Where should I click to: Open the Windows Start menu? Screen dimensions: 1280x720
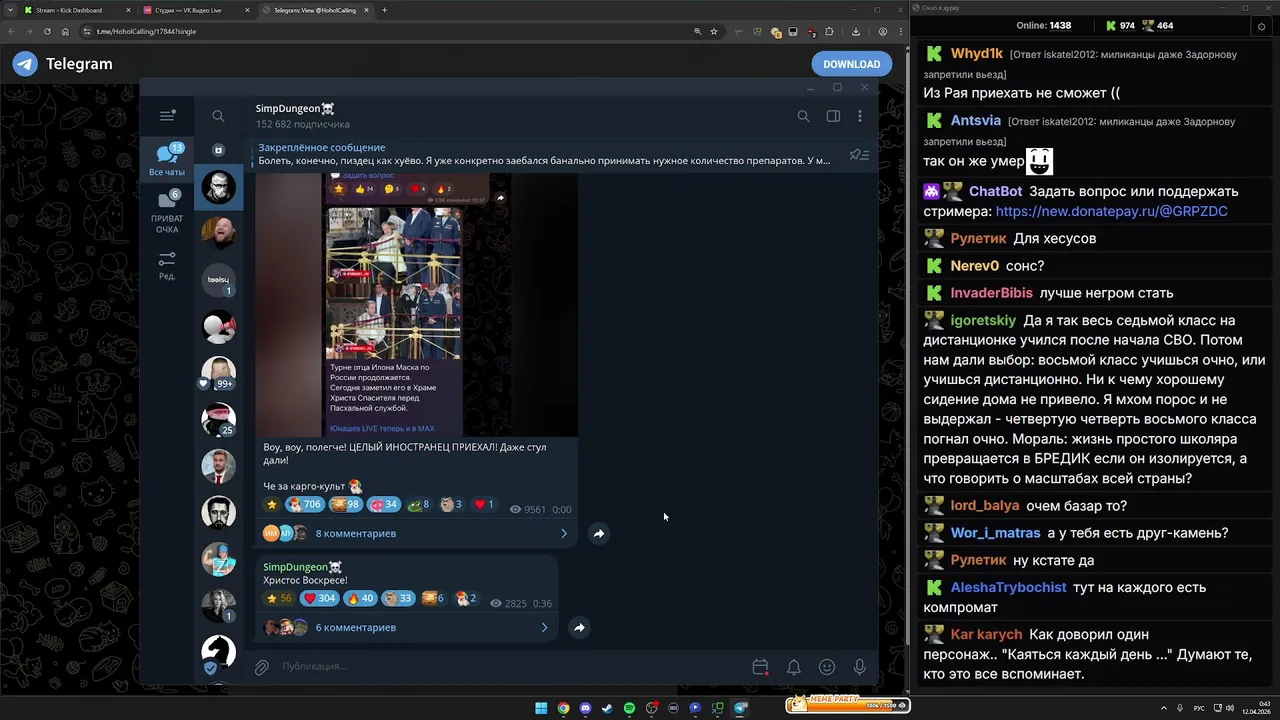(x=541, y=708)
